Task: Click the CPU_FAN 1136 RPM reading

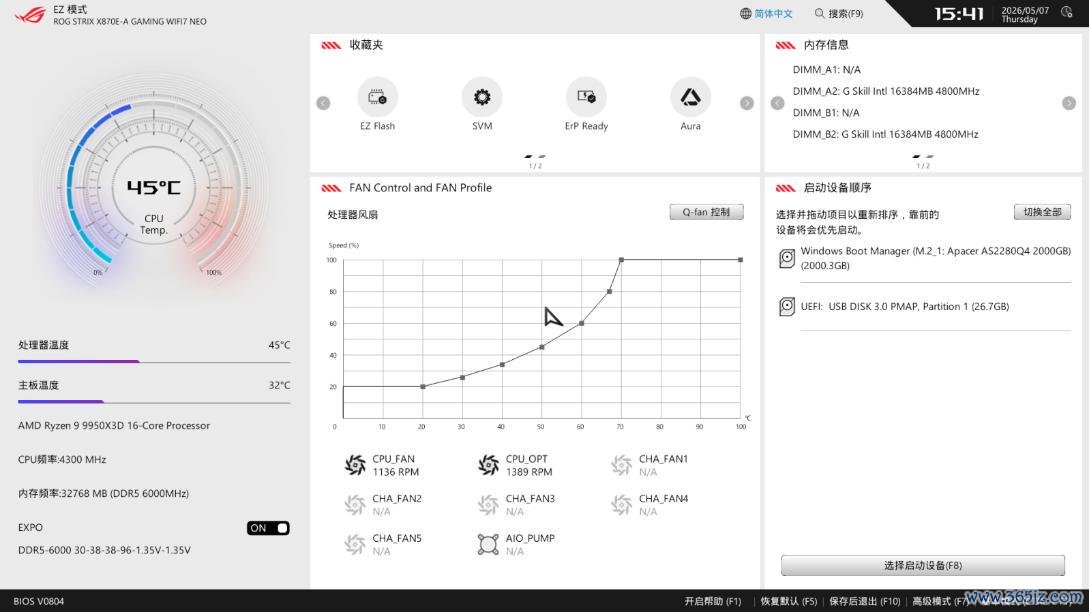Action: [x=395, y=472]
